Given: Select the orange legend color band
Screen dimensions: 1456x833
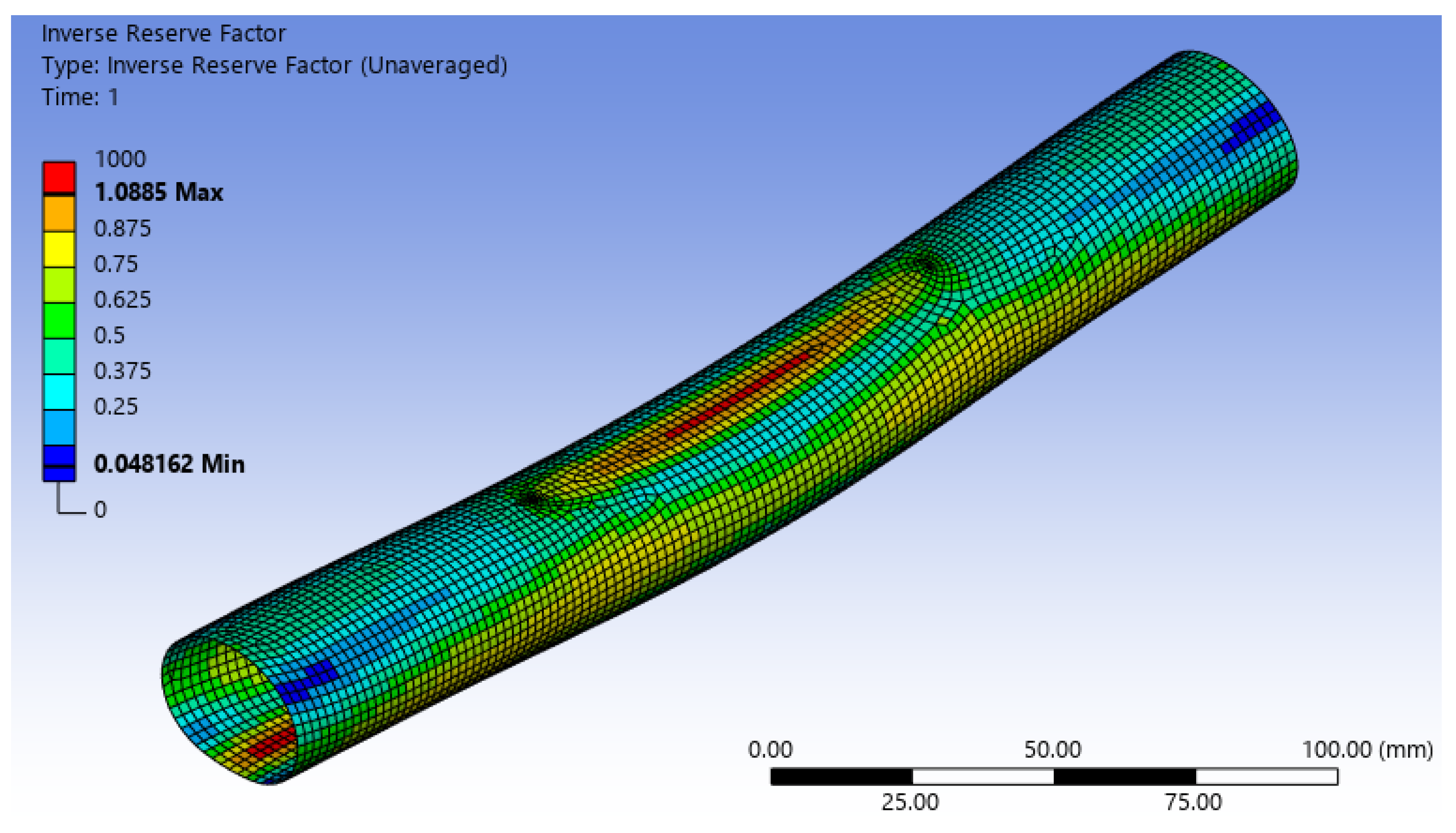Looking at the screenshot, I should (x=59, y=214).
